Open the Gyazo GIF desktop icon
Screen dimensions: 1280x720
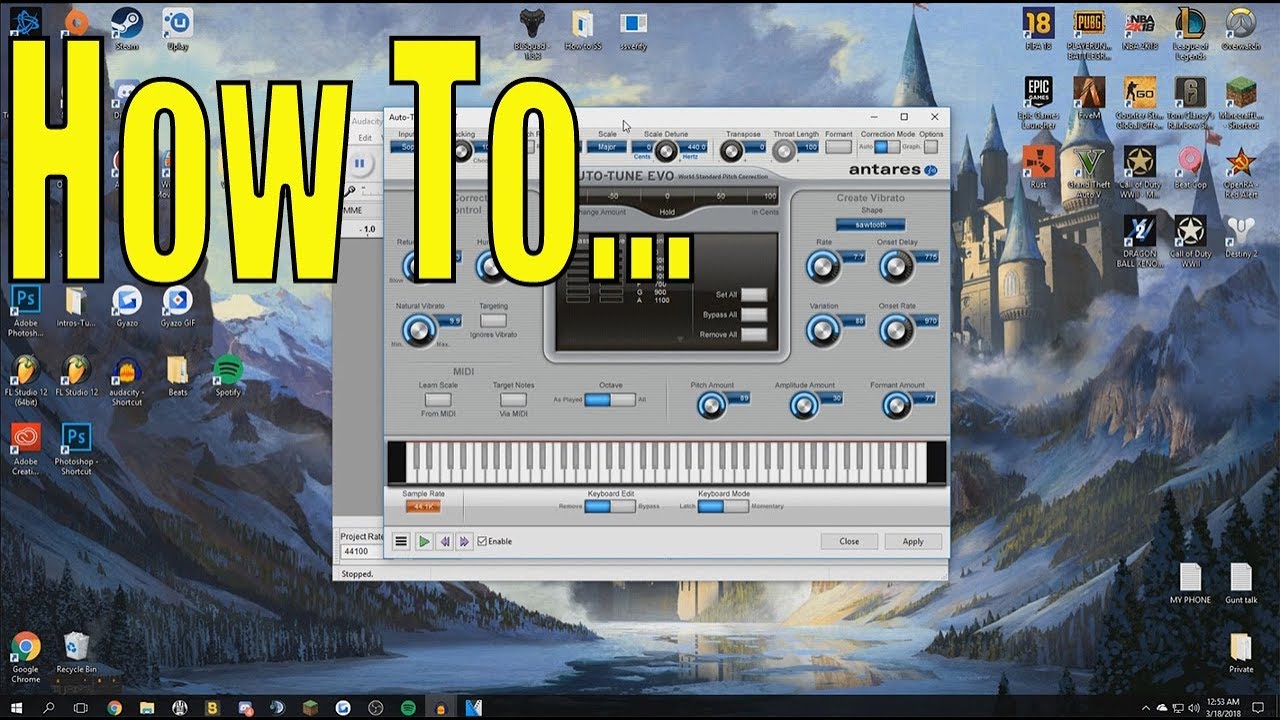click(x=177, y=307)
